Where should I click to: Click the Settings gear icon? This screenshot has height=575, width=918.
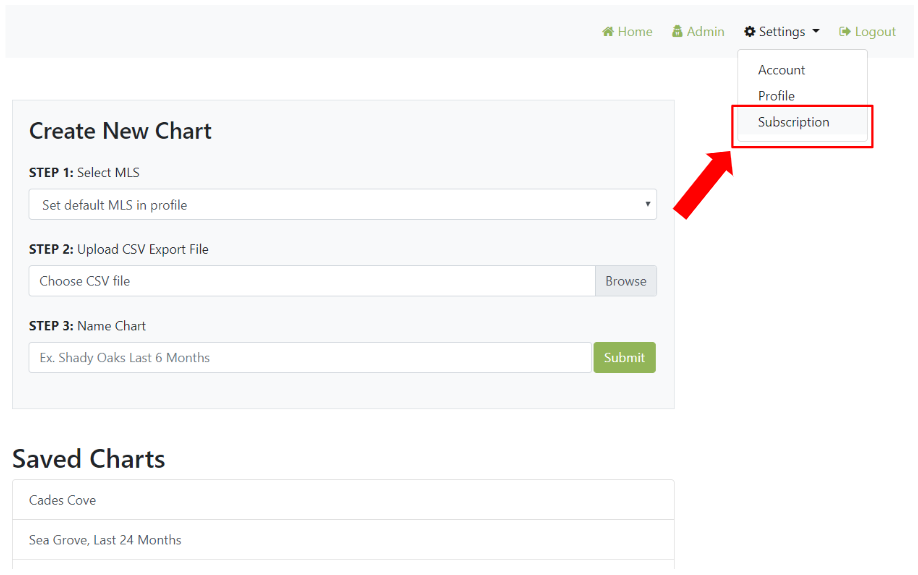tap(749, 32)
